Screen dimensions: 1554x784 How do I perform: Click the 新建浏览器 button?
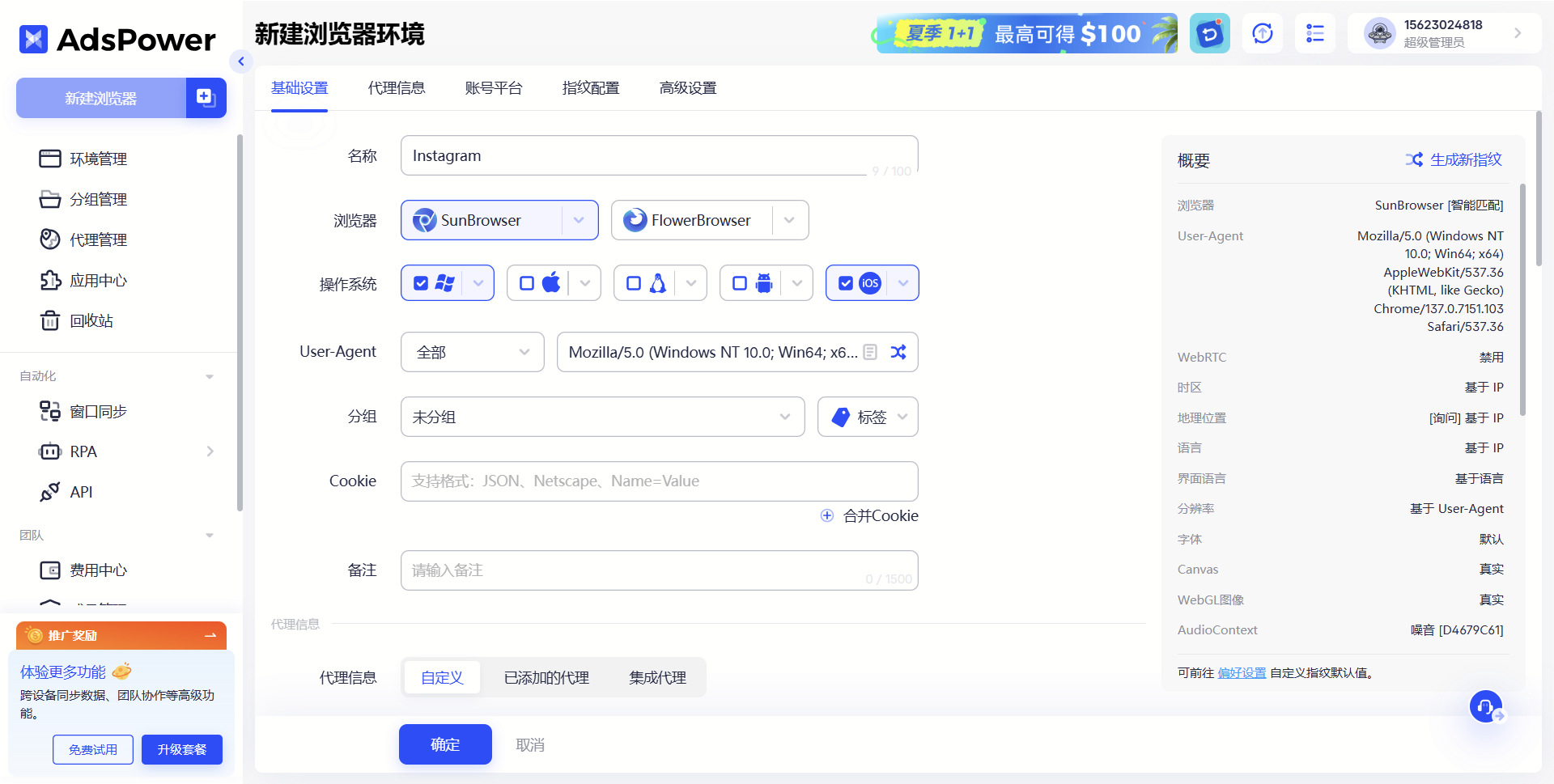coord(101,98)
